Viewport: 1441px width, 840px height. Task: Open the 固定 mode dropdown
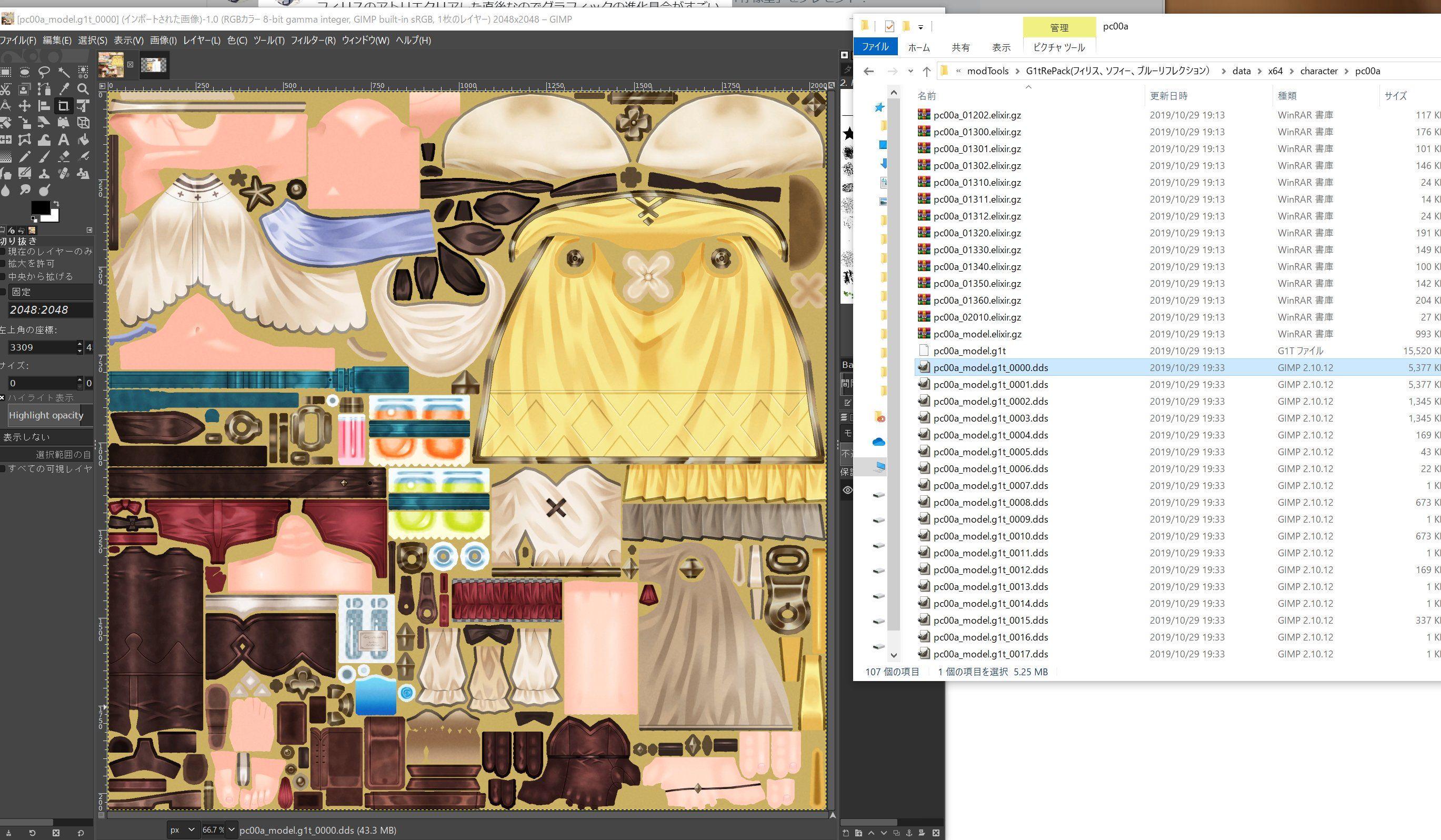[x=51, y=292]
